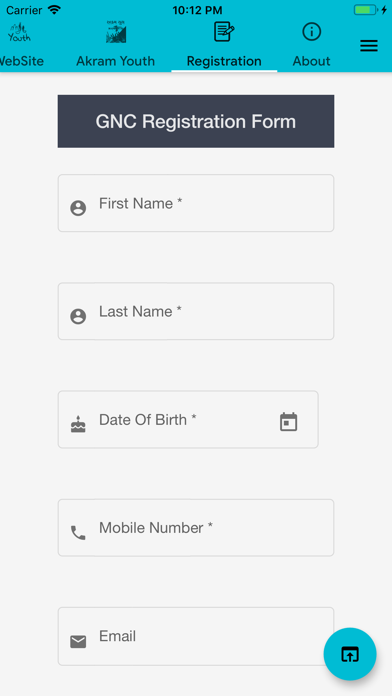Image resolution: width=392 pixels, height=696 pixels.
Task: Open the hamburger menu icon
Action: click(368, 46)
